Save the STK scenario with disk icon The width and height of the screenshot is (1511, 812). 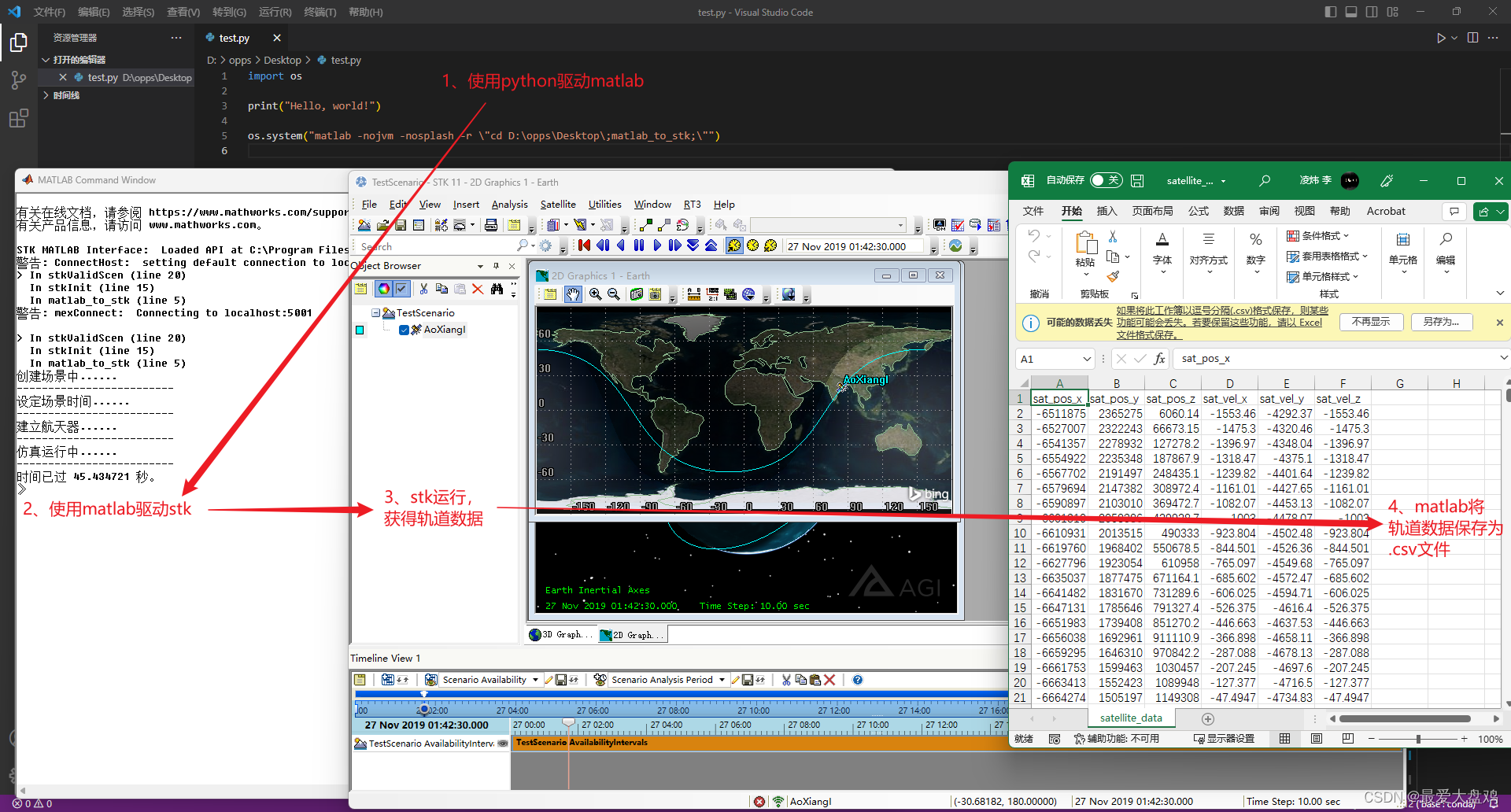[x=401, y=226]
